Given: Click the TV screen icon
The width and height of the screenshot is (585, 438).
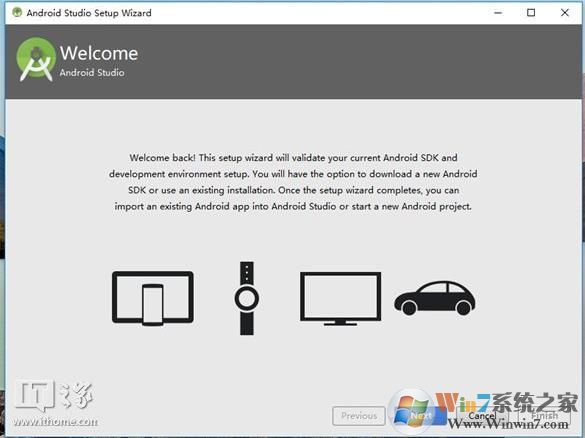Looking at the screenshot, I should click(340, 299).
